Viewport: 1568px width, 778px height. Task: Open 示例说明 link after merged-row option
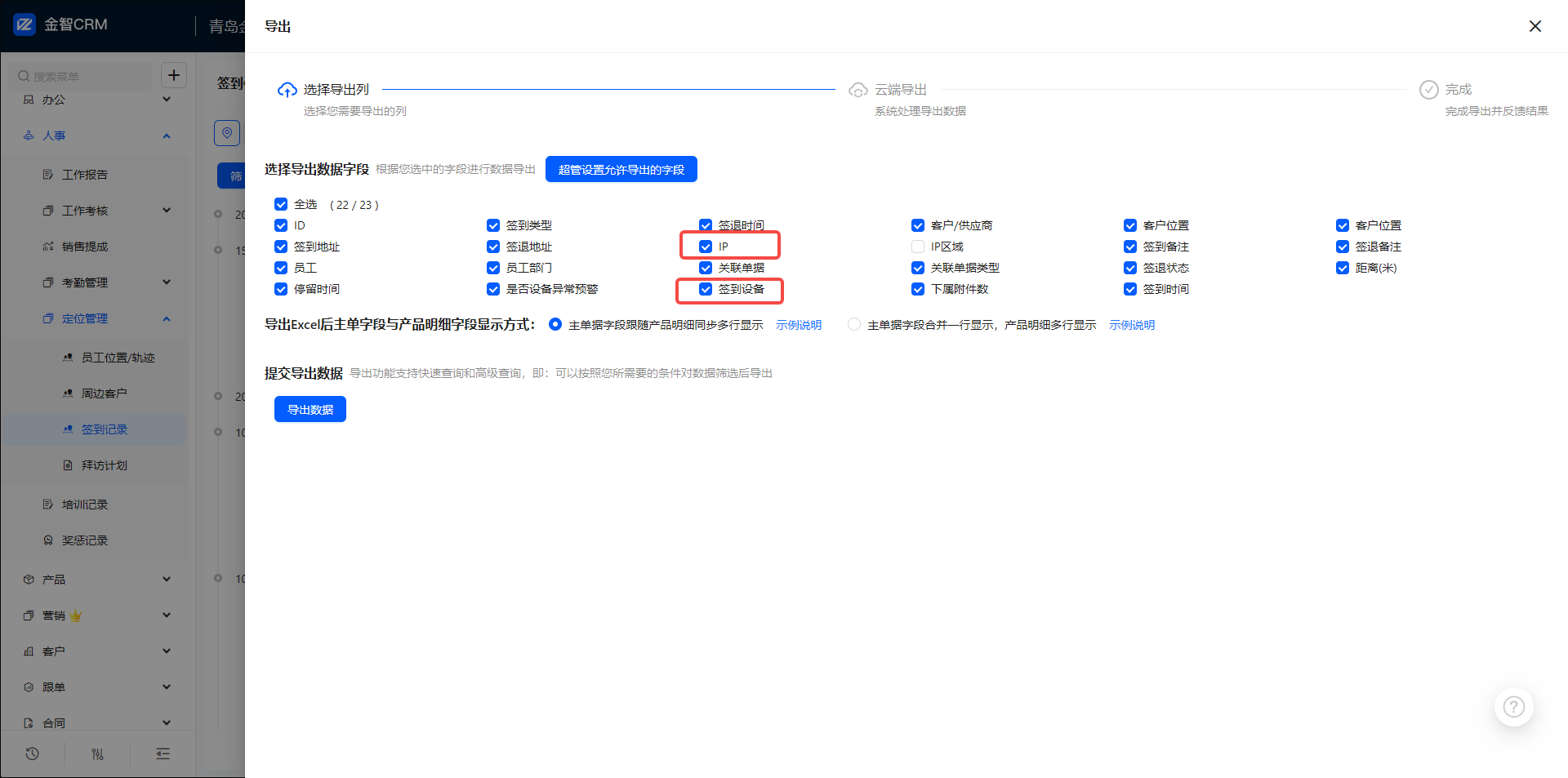pyautogui.click(x=1132, y=325)
